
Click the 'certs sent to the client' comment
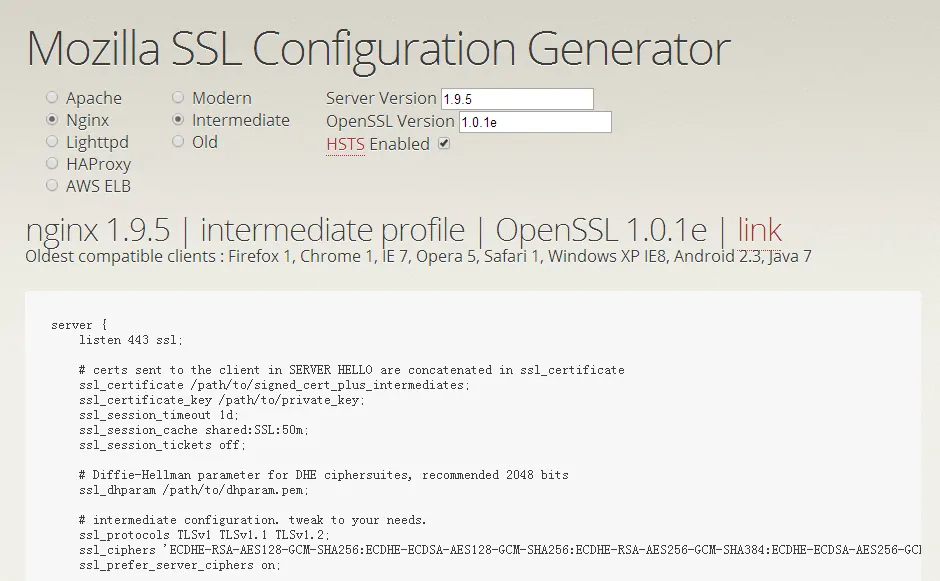[x=352, y=370]
